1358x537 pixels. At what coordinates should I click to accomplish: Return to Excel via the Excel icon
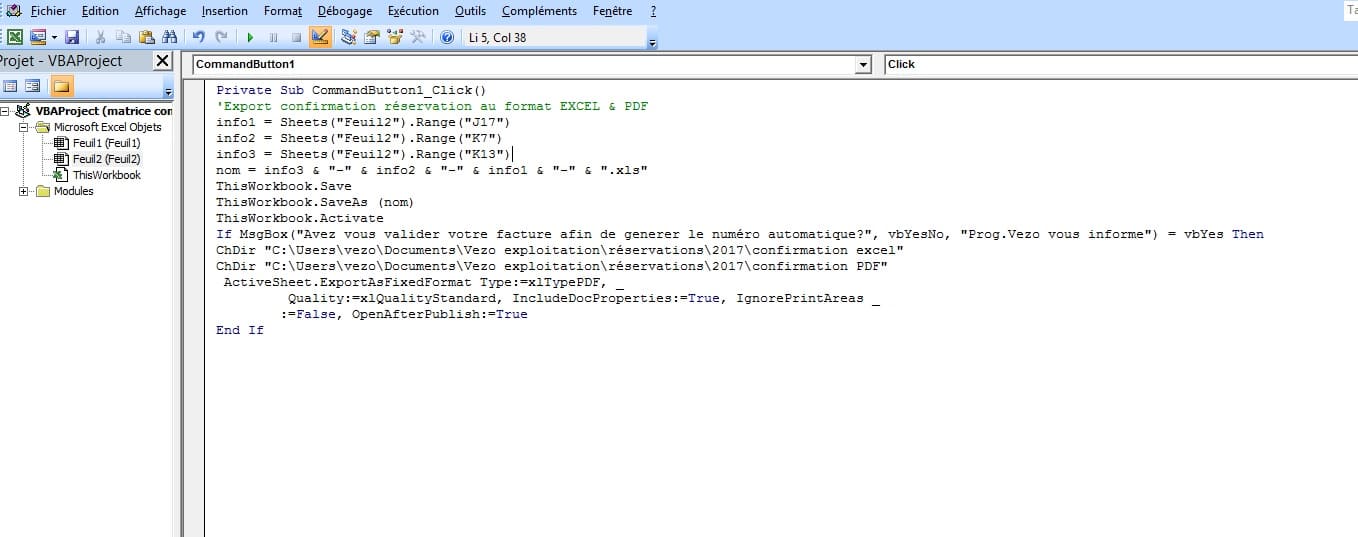(x=15, y=37)
